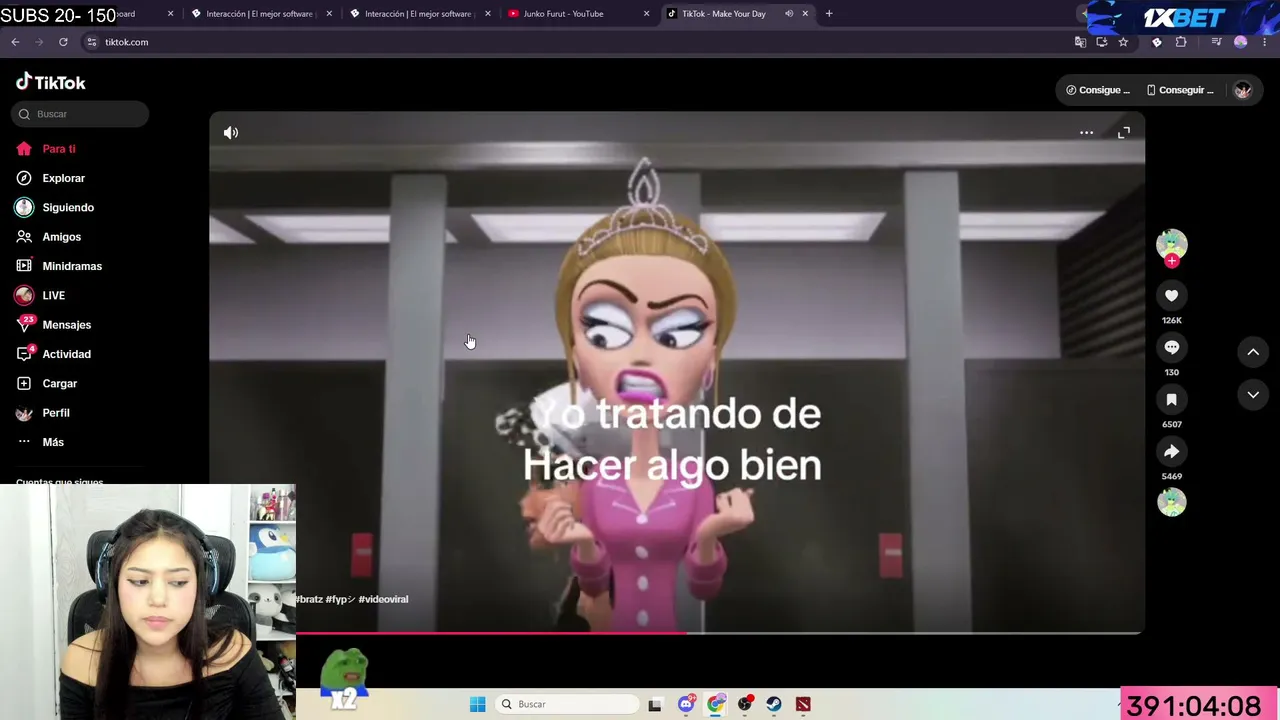This screenshot has width=1280, height=720.
Task: Open comments on the video
Action: coord(1172,347)
